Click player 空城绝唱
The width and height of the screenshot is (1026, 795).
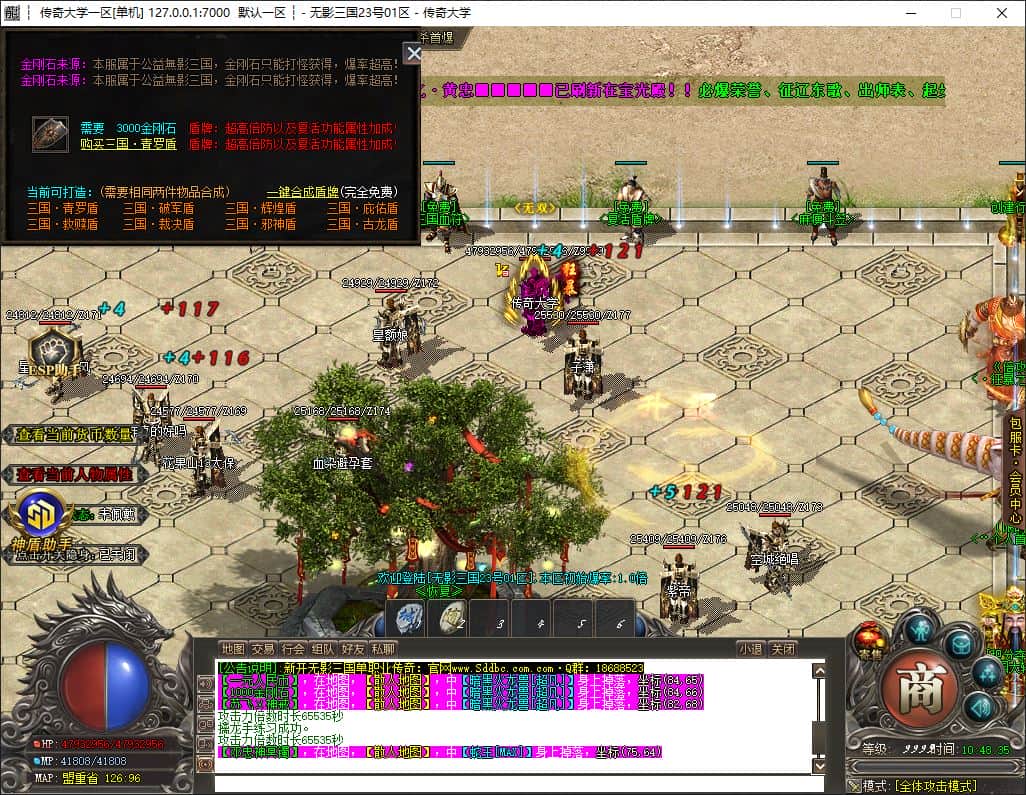[x=775, y=555]
